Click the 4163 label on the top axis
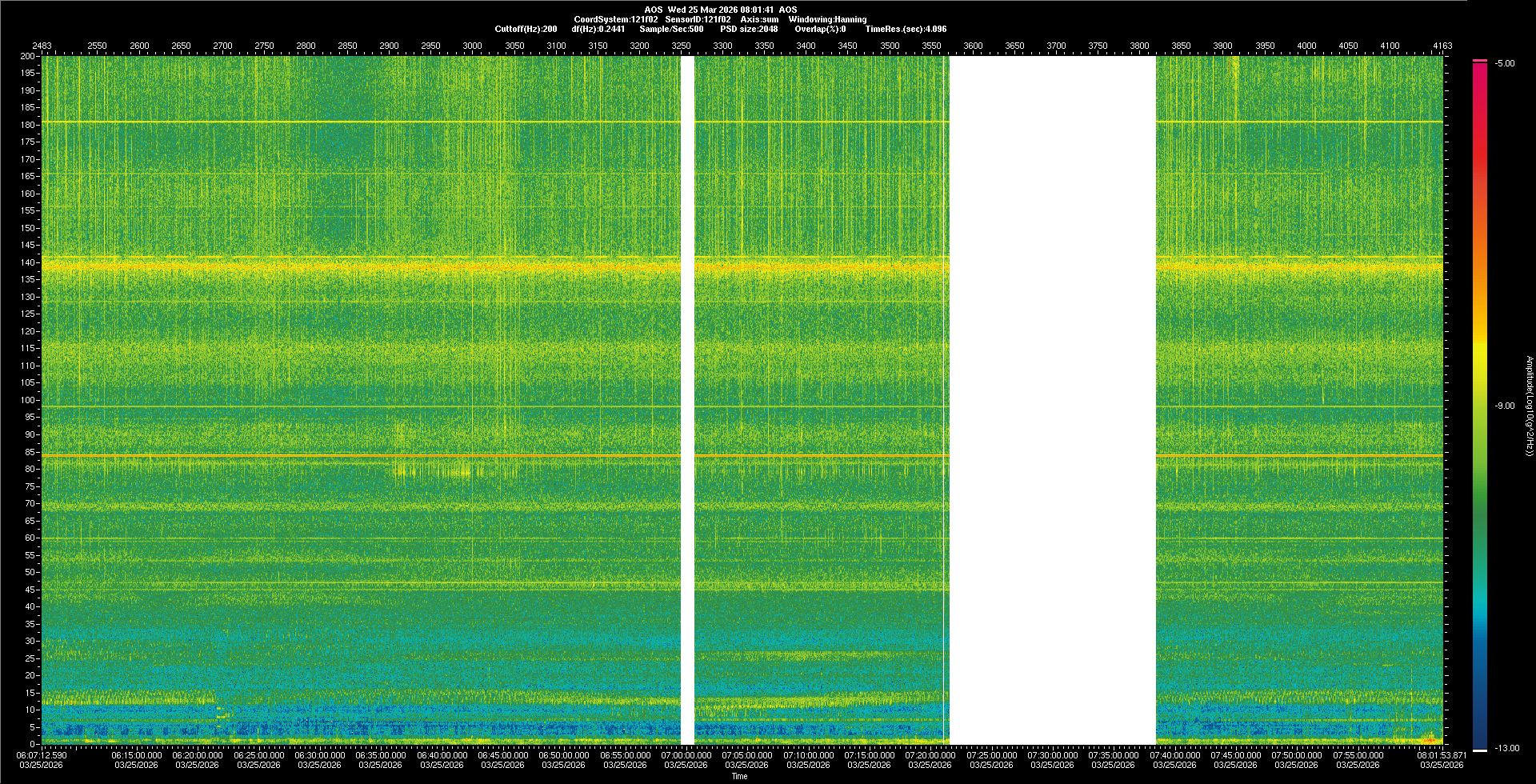This screenshot has width=1536, height=784. pos(1442,46)
